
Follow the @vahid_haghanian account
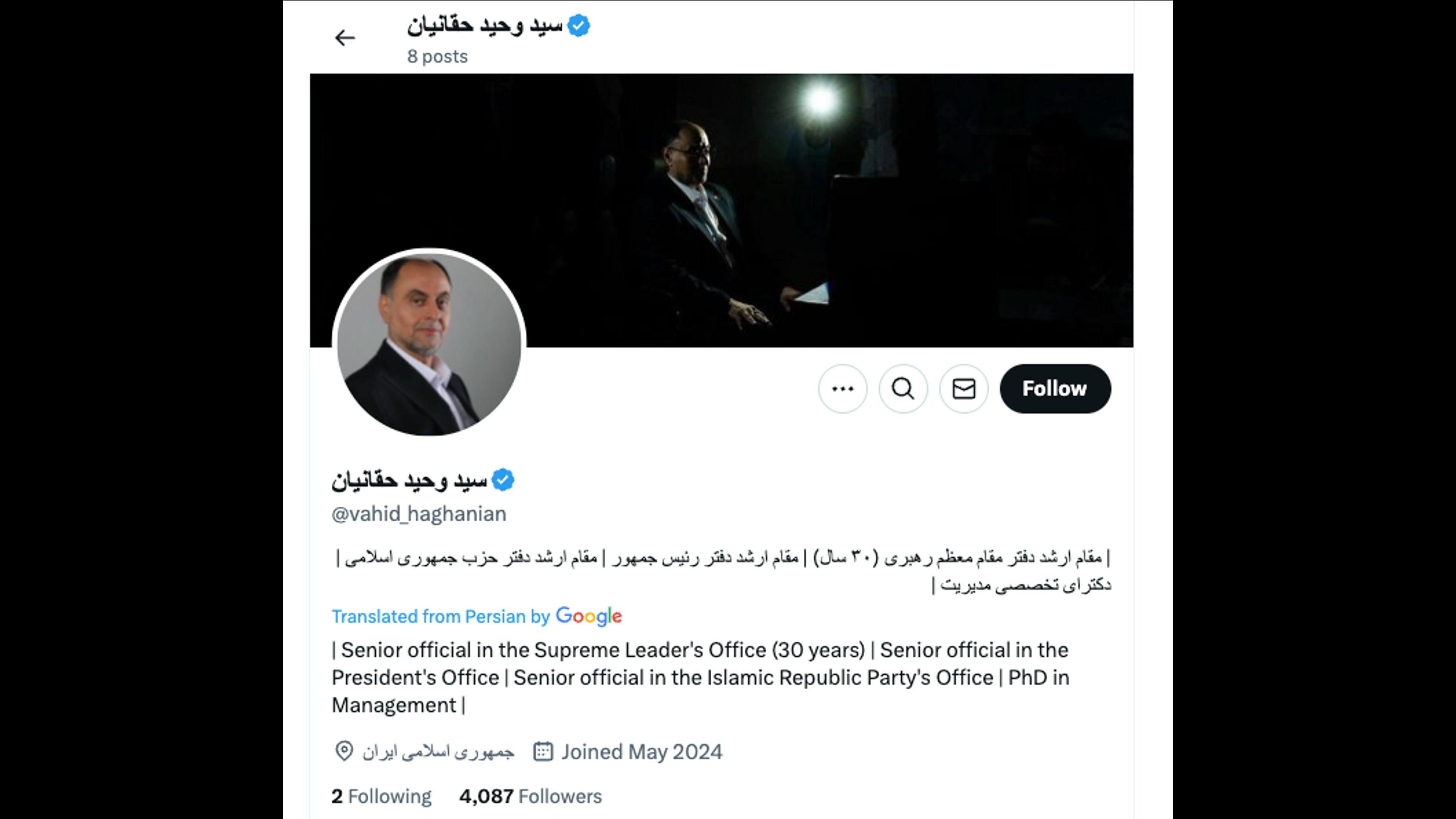point(1055,389)
